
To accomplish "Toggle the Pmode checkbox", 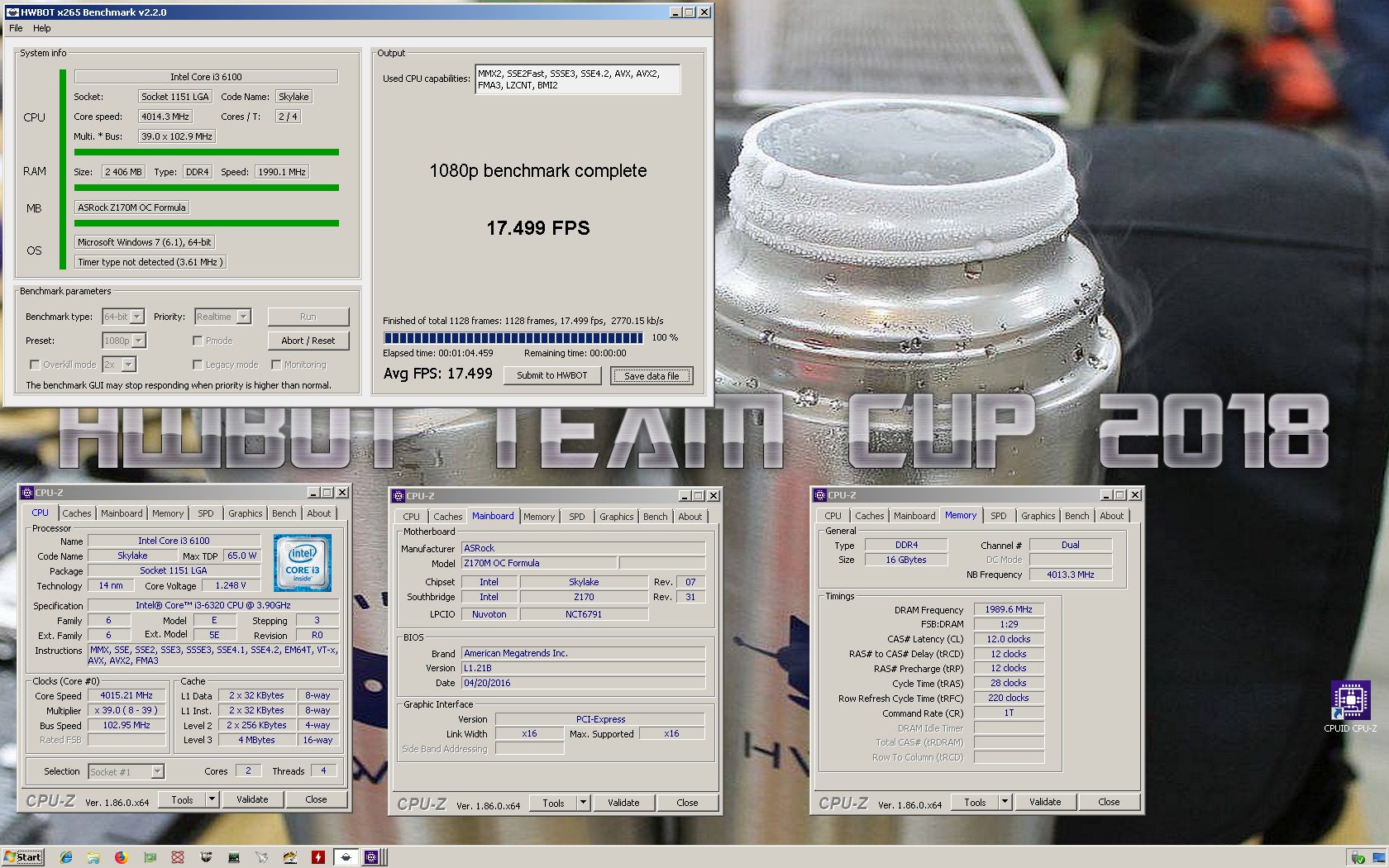I will point(198,341).
